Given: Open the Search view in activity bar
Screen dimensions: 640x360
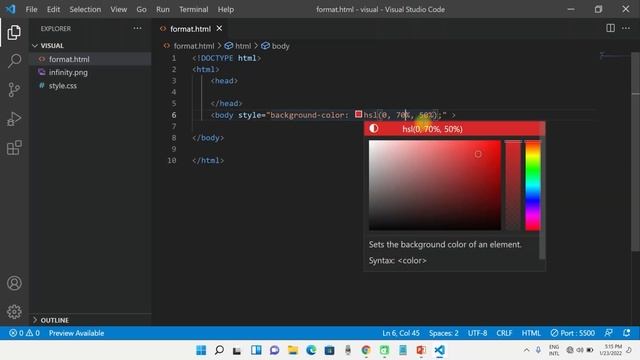Looking at the screenshot, I should pos(14,61).
